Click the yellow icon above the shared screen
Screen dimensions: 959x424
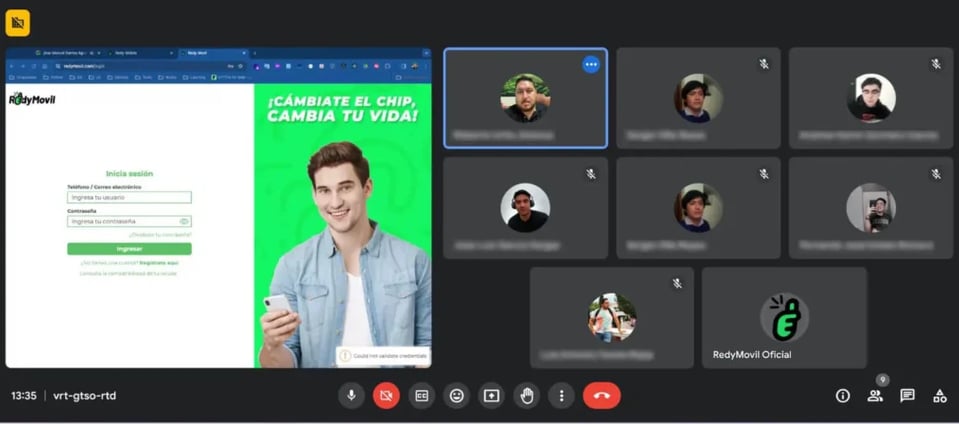[18, 23]
